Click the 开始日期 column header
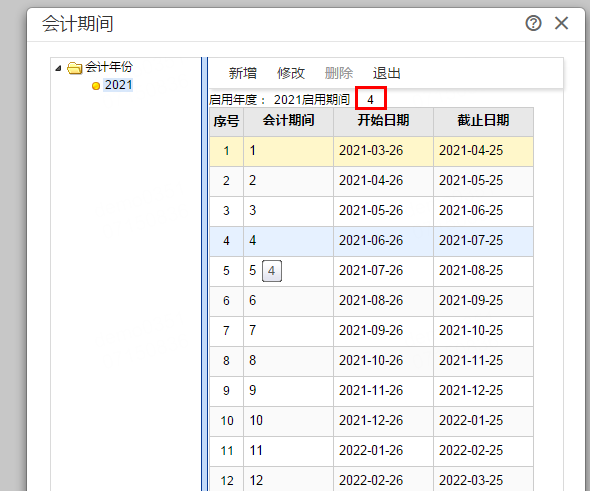The width and height of the screenshot is (590, 491). pos(383,122)
